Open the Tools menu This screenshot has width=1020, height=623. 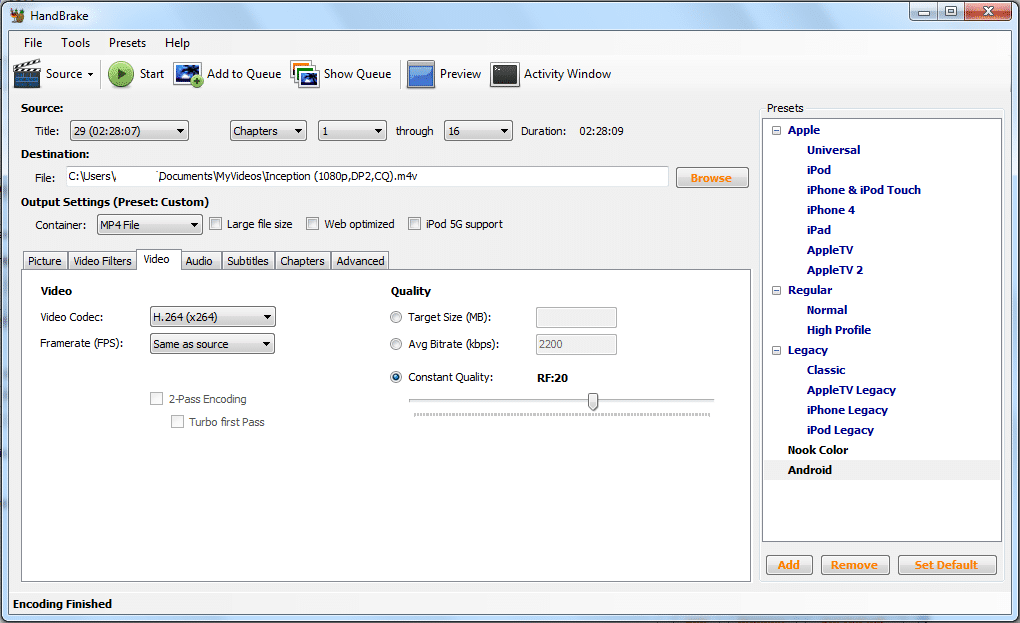coord(75,43)
